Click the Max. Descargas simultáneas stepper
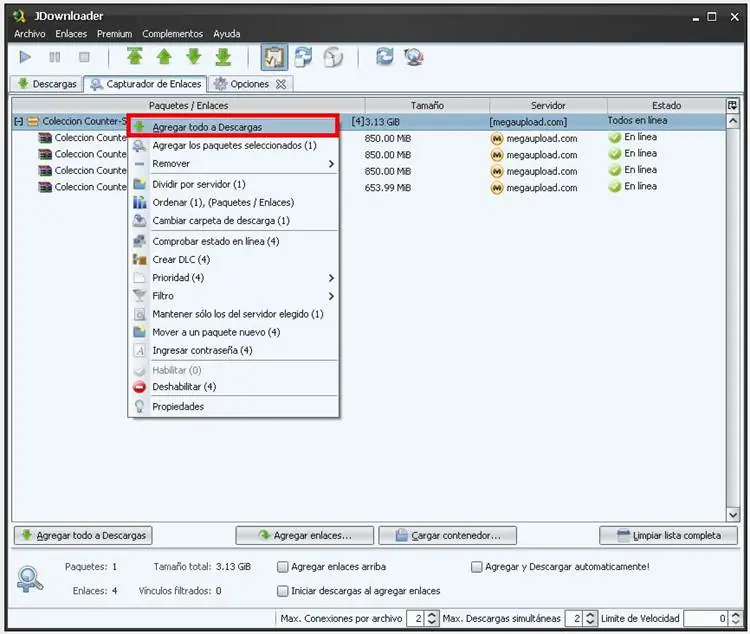 tap(590, 619)
